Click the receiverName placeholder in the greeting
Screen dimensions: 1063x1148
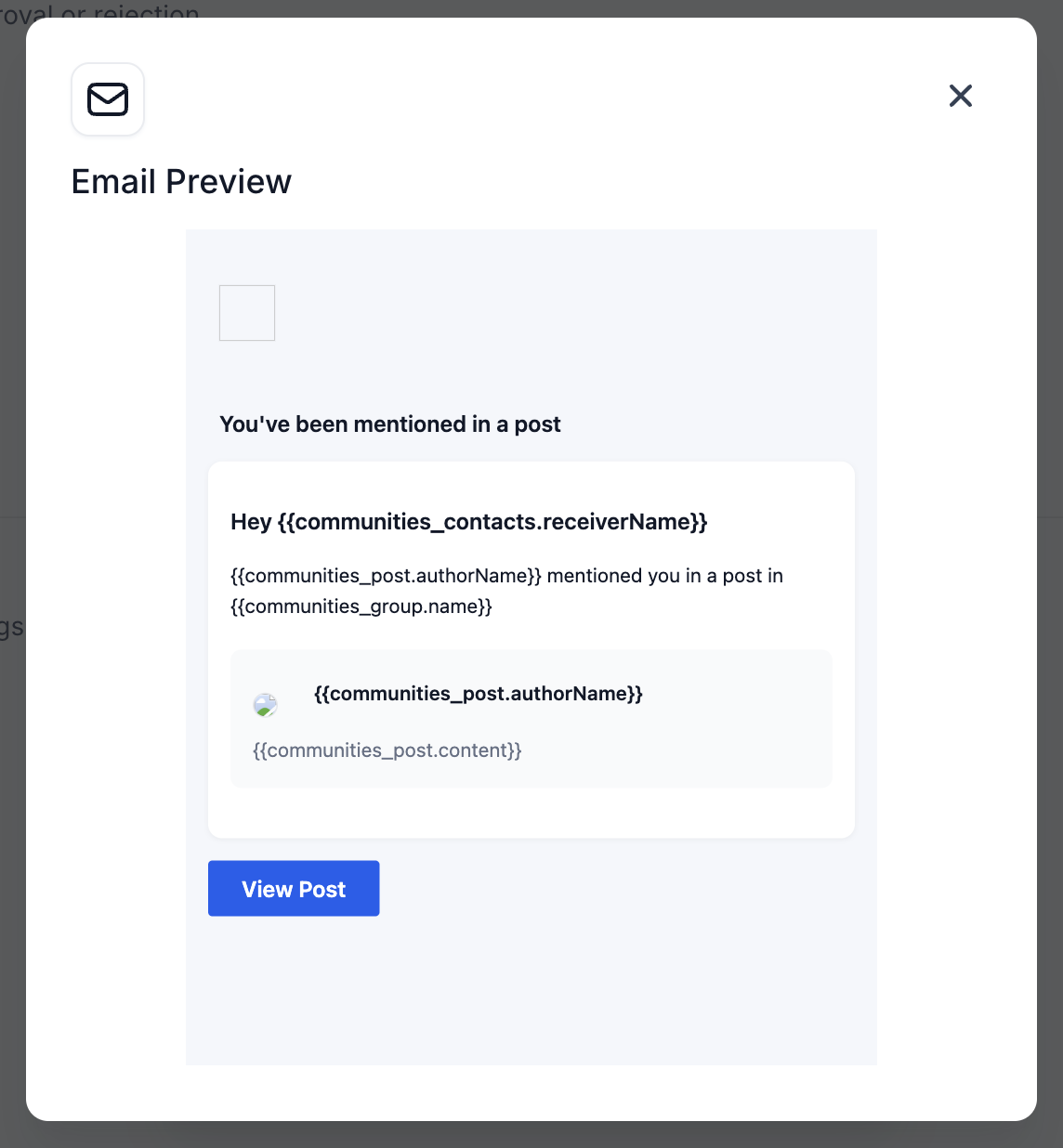(492, 522)
